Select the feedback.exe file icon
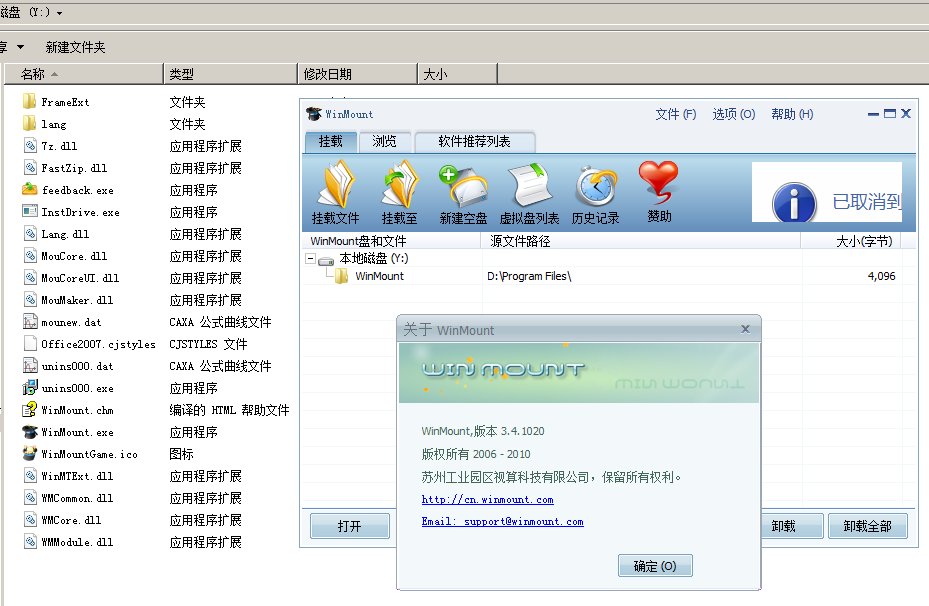Viewport: 929px width, 606px height. point(30,190)
